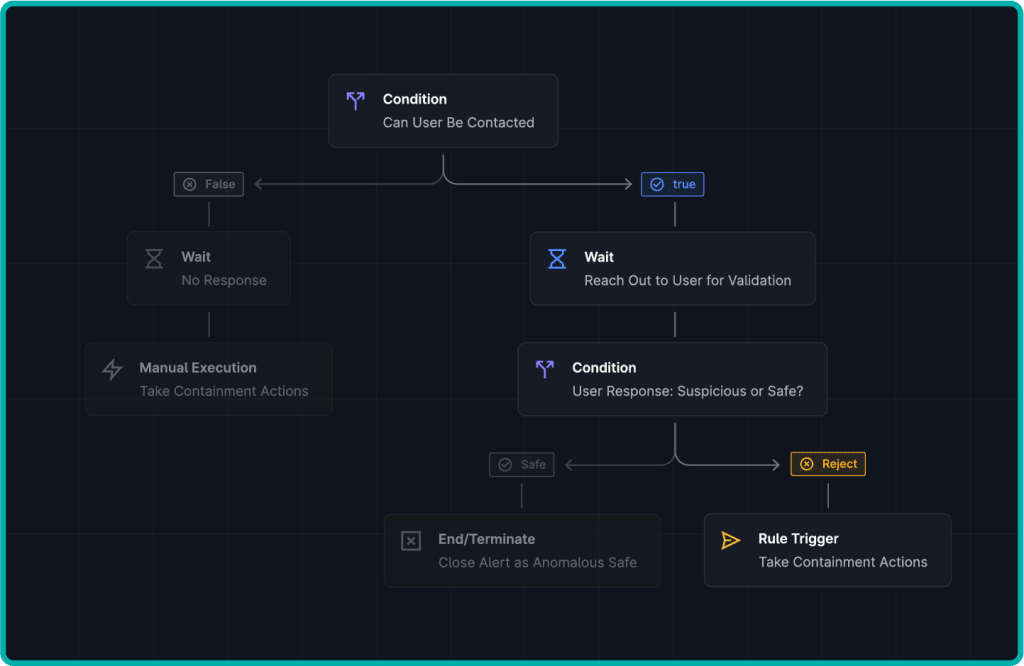Select the Close Alert as Anomalous Safe node
1024x666 pixels.
(522, 550)
